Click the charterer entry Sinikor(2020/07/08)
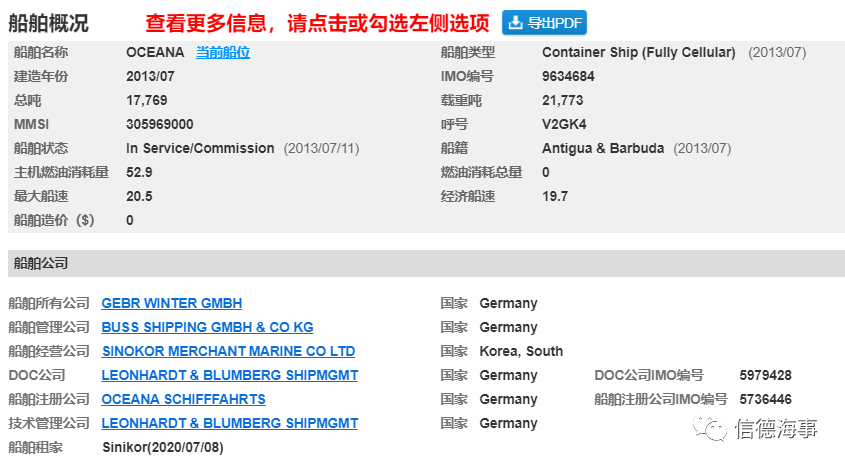Viewport: 845px width, 466px height. point(163,447)
